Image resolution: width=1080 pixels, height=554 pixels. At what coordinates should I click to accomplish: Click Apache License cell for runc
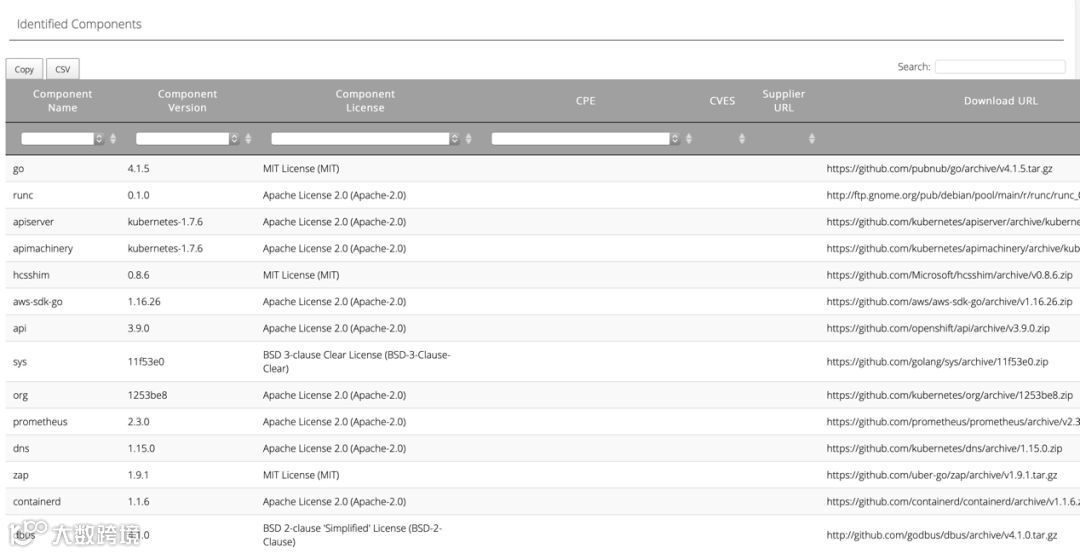tap(334, 195)
